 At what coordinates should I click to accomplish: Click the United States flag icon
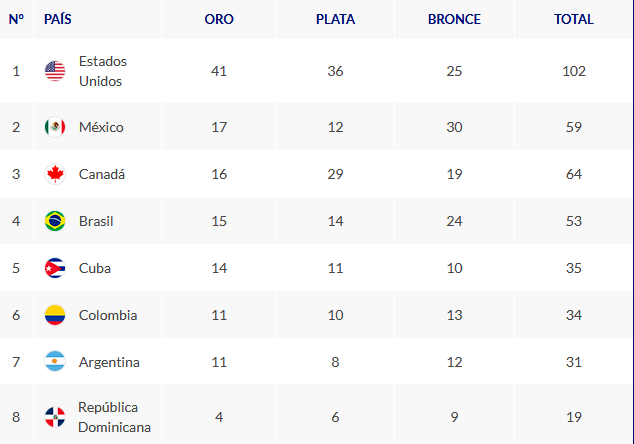(55, 71)
